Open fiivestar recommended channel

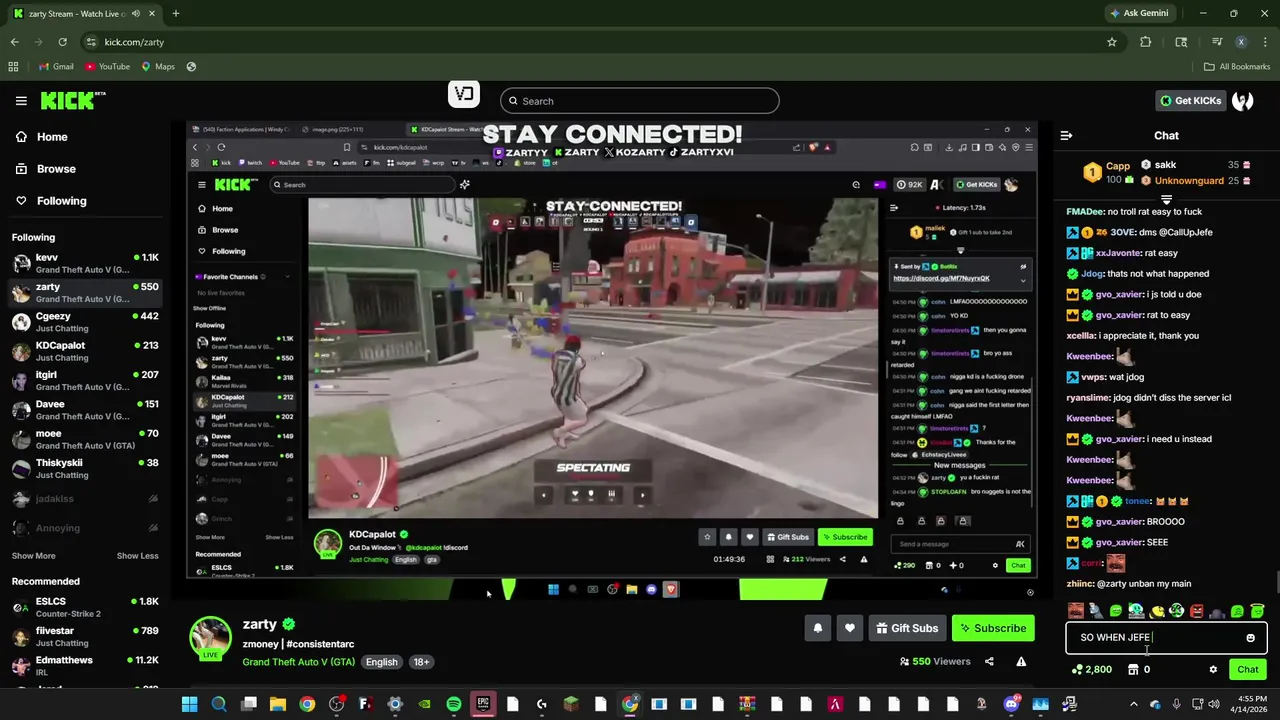pos(84,637)
